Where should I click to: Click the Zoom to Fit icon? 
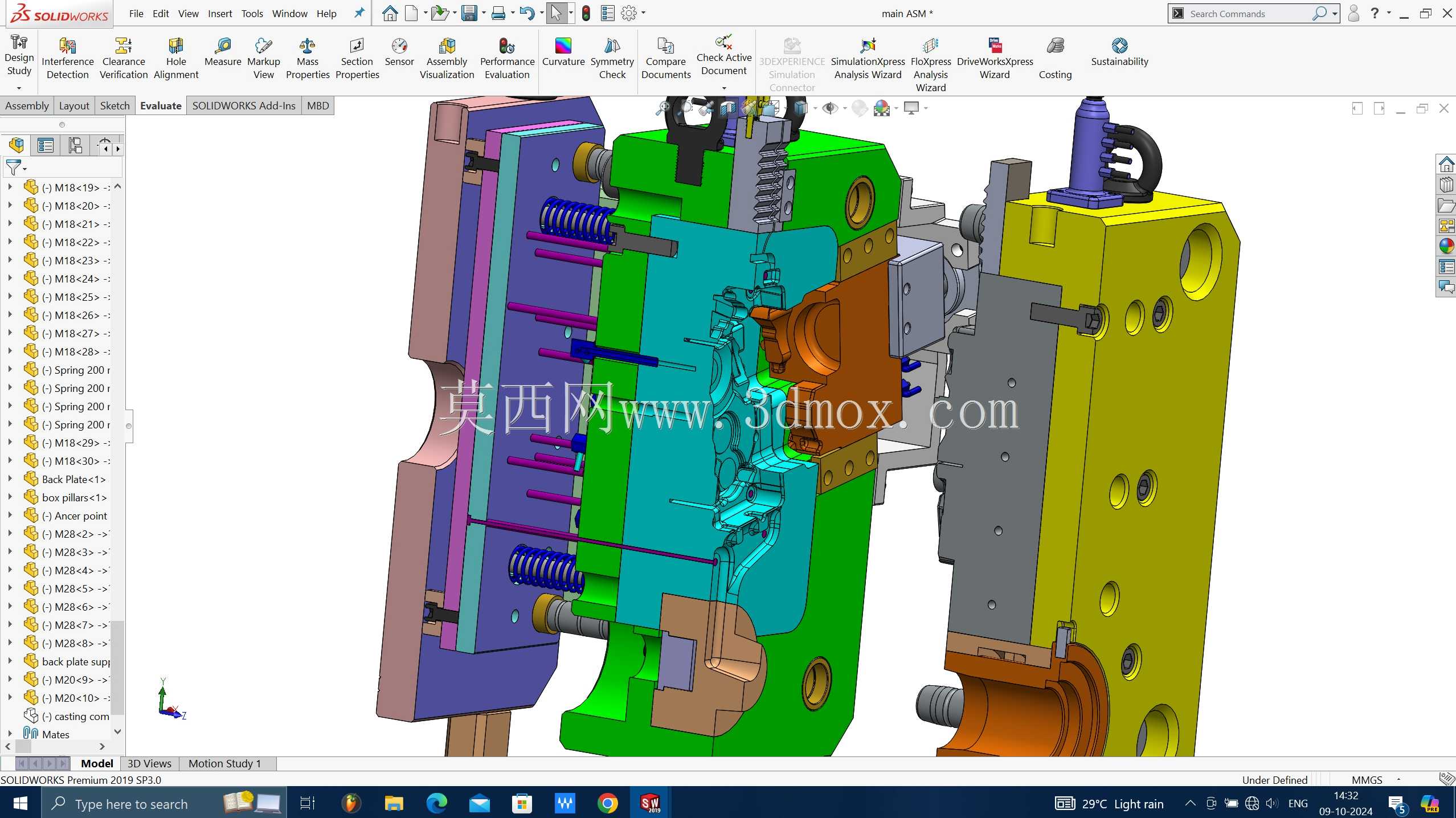click(x=663, y=108)
